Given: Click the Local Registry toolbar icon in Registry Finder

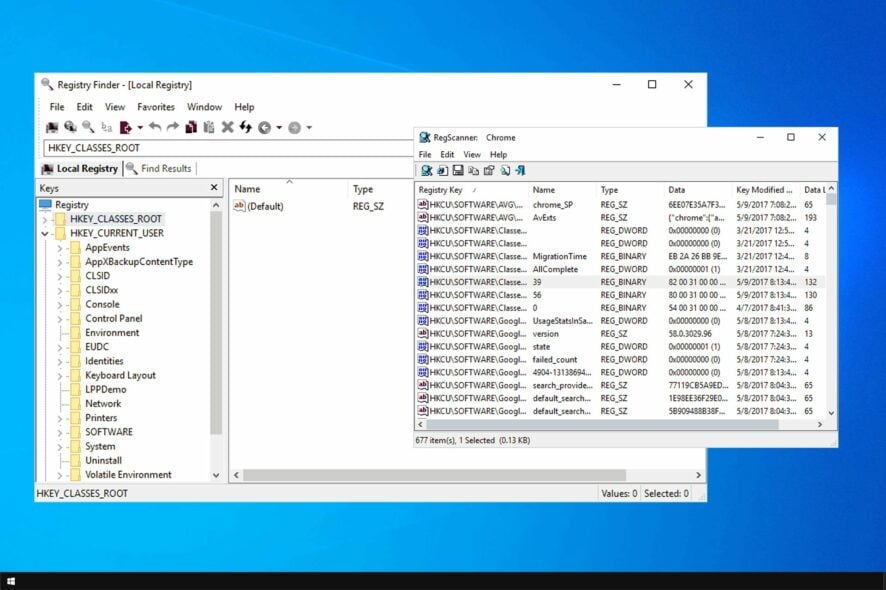Looking at the screenshot, I should coord(52,128).
